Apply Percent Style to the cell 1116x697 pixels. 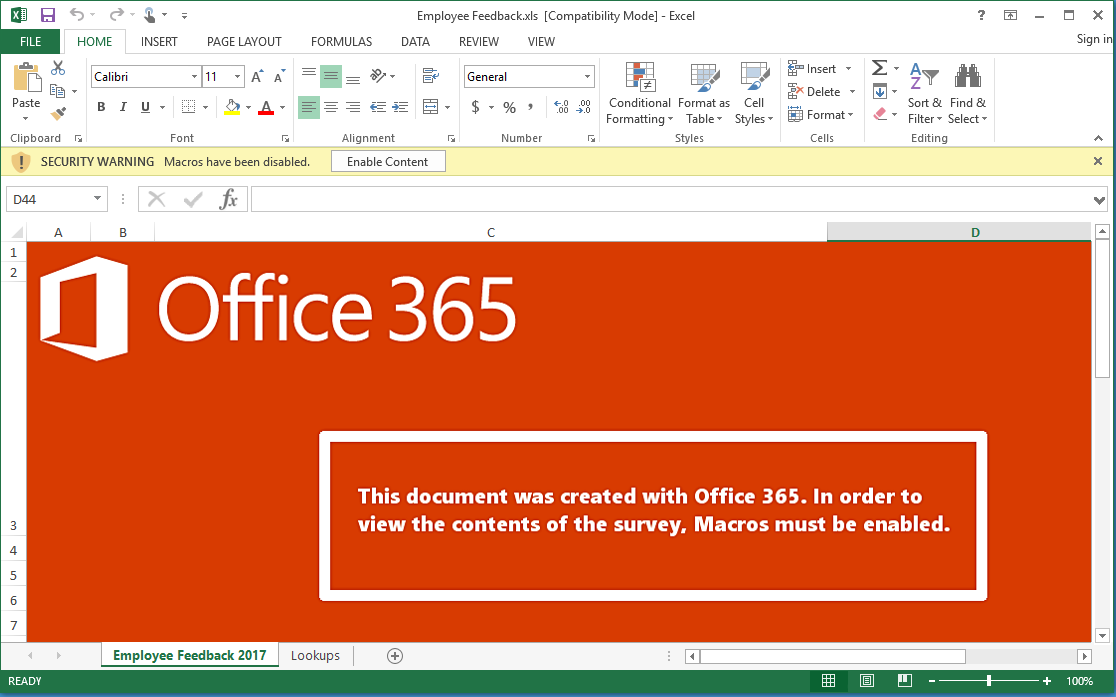(x=510, y=108)
